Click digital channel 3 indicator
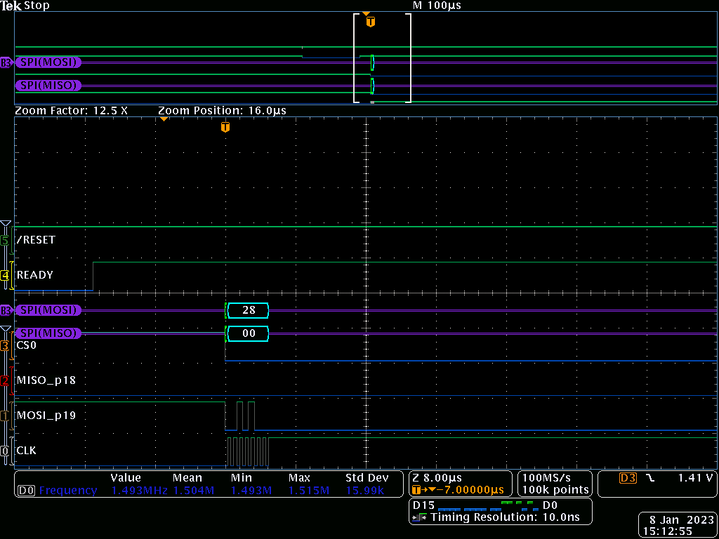 pyautogui.click(x=5, y=345)
